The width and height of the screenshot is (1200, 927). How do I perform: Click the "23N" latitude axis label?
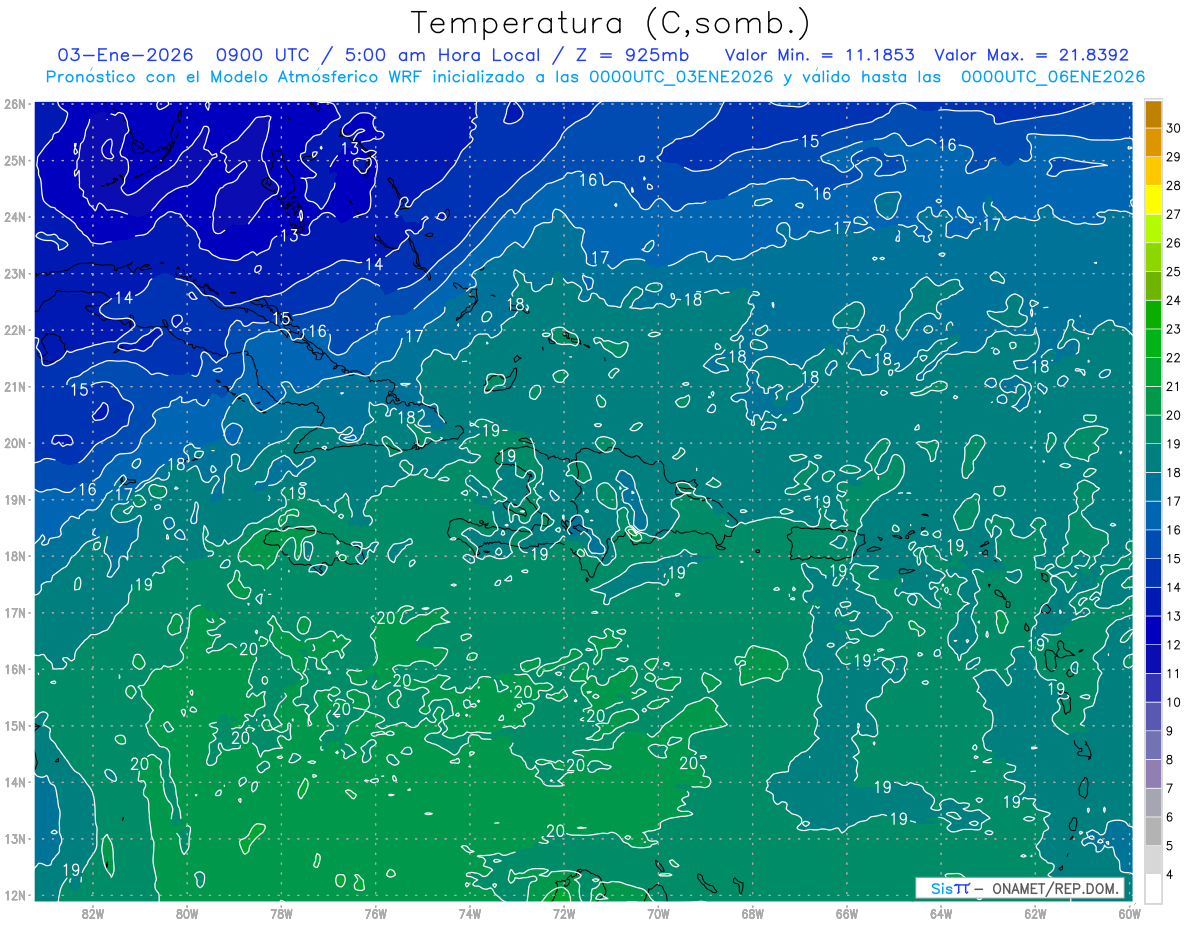pyautogui.click(x=14, y=273)
